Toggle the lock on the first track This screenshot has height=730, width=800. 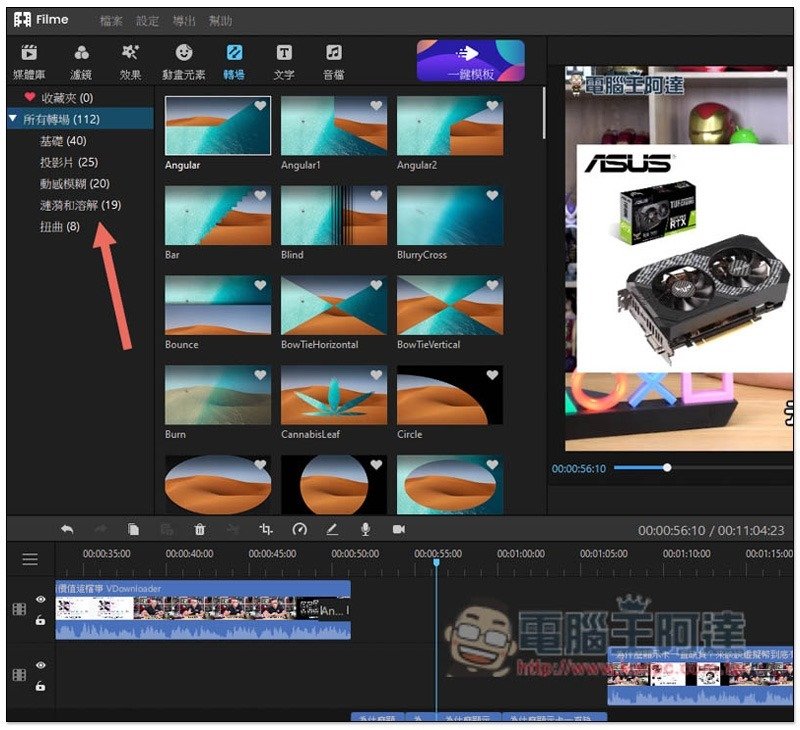(x=41, y=620)
